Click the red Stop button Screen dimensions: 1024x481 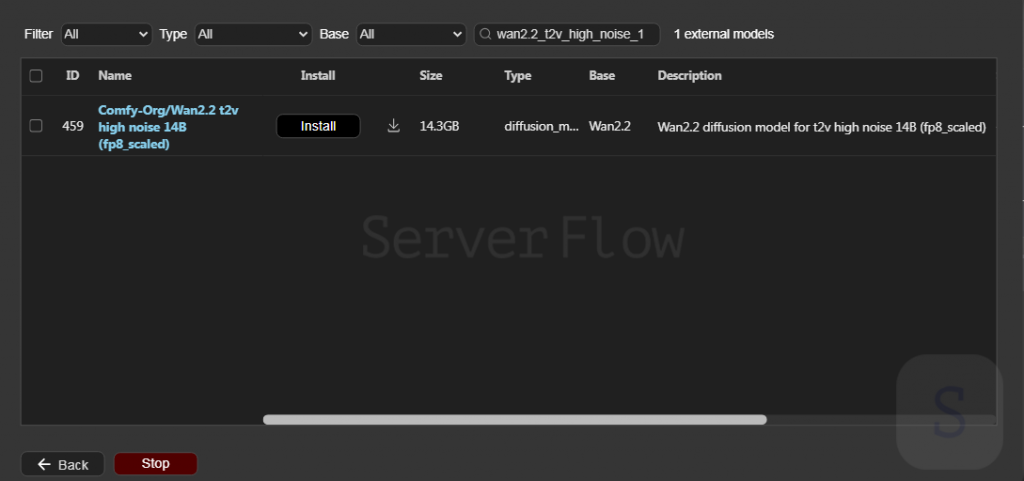click(155, 463)
